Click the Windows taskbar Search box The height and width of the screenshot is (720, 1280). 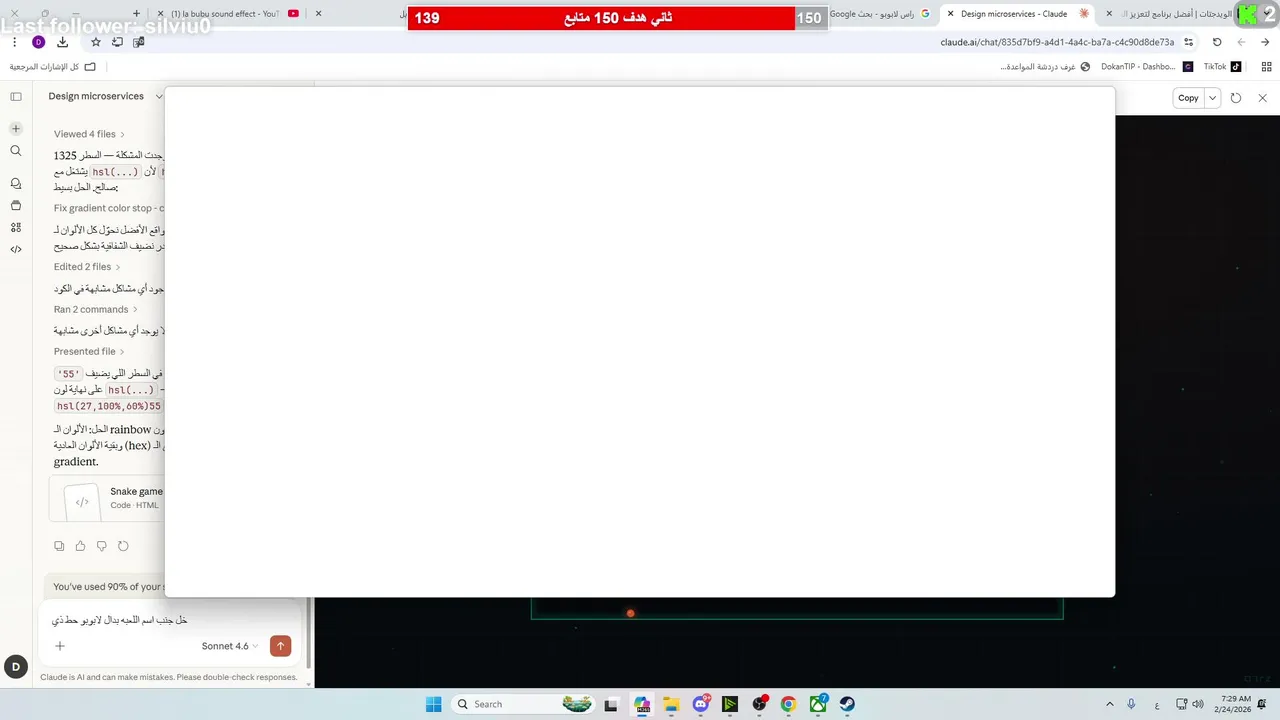(523, 704)
